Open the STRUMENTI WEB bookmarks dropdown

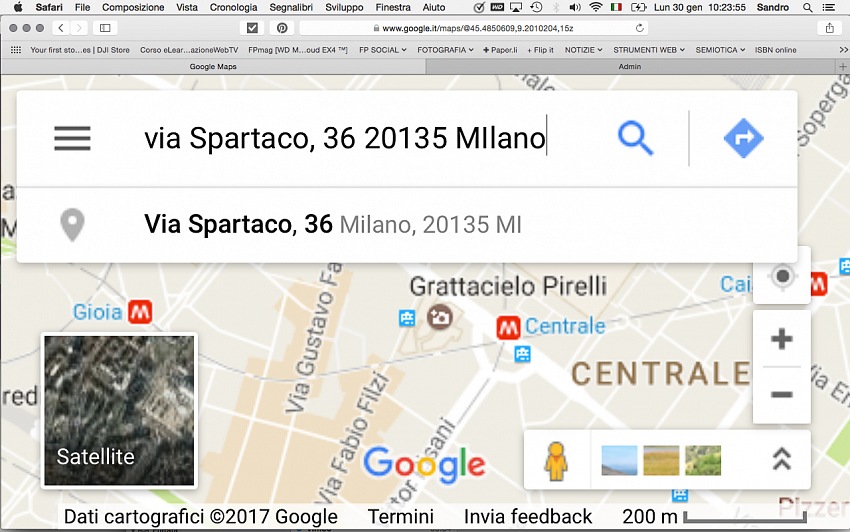(x=649, y=50)
